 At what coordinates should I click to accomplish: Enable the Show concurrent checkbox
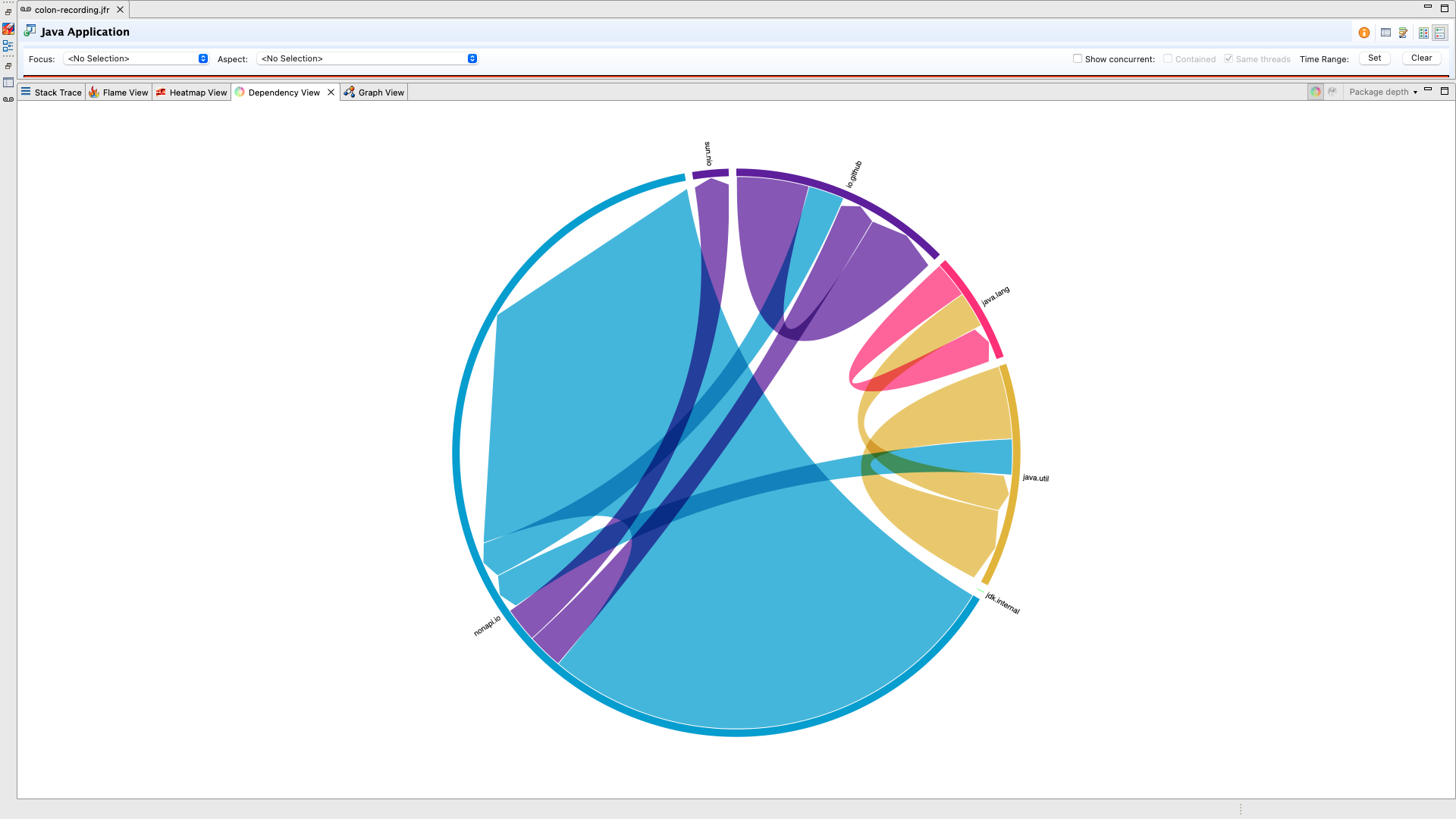1078,58
